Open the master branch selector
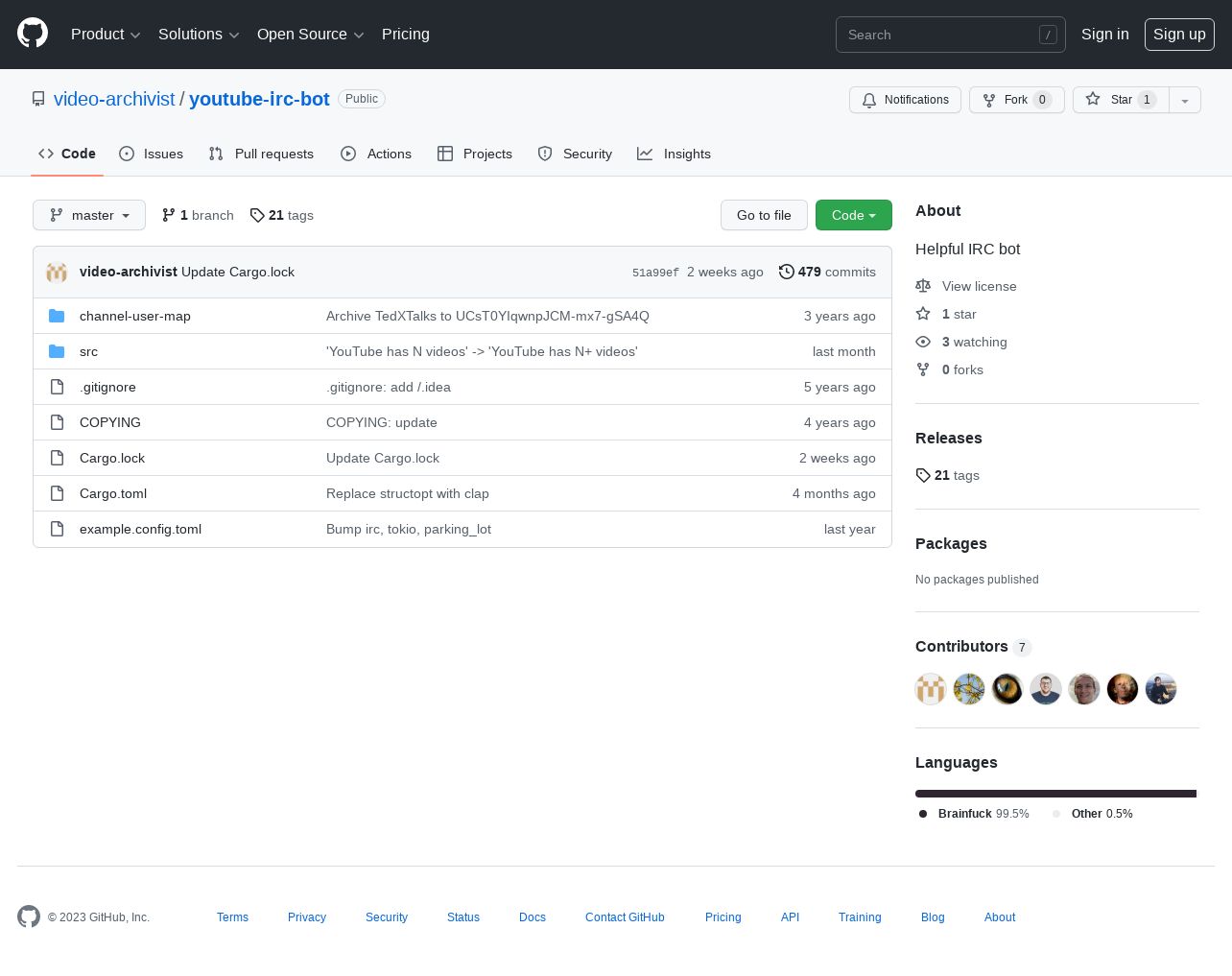This screenshot has width=1232, height=976. click(89, 215)
